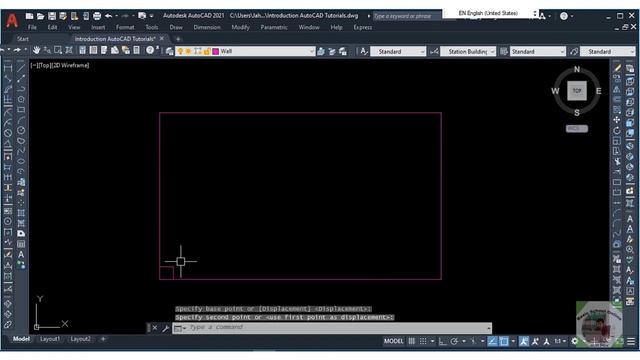Click the WCS button under ViewCube
Image resolution: width=640 pixels, height=360 pixels.
577,129
